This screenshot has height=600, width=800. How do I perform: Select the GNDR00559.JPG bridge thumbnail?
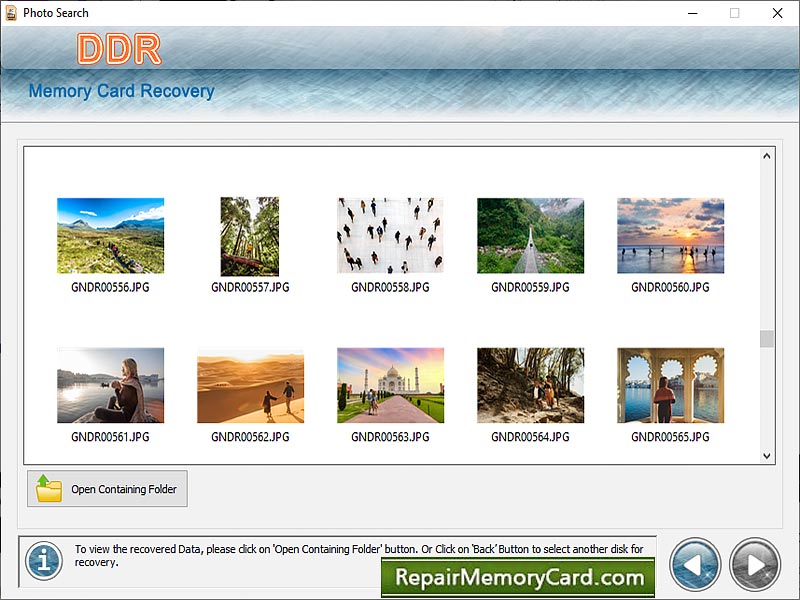pyautogui.click(x=531, y=236)
